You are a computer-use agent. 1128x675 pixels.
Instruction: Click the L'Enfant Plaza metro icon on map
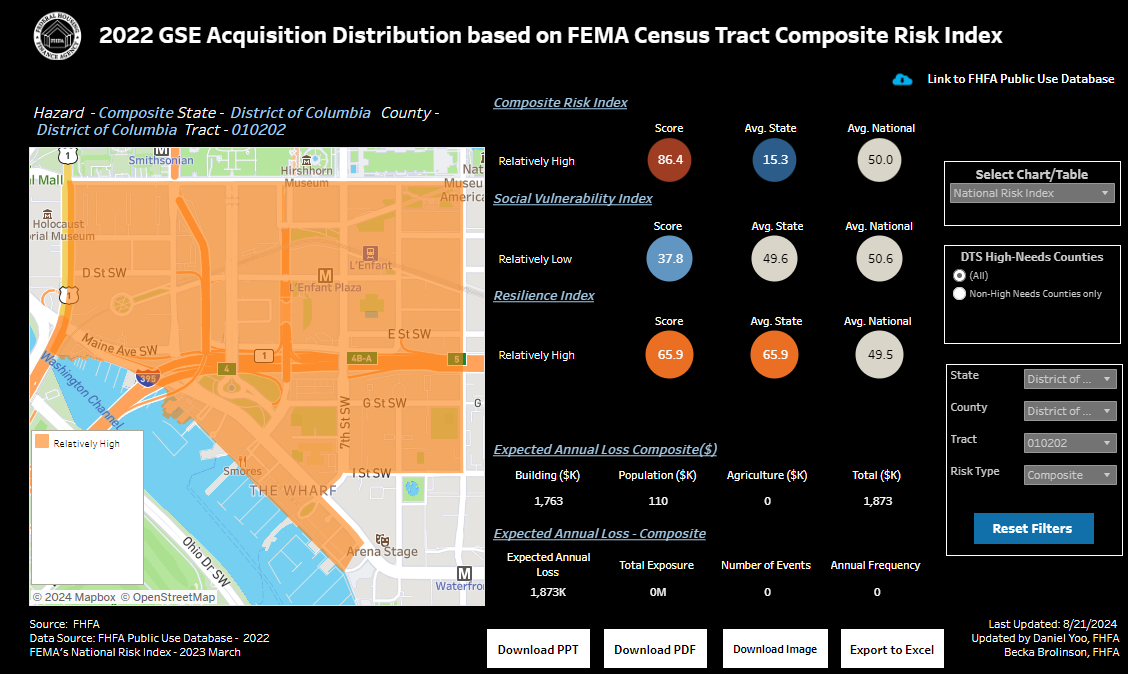(325, 275)
